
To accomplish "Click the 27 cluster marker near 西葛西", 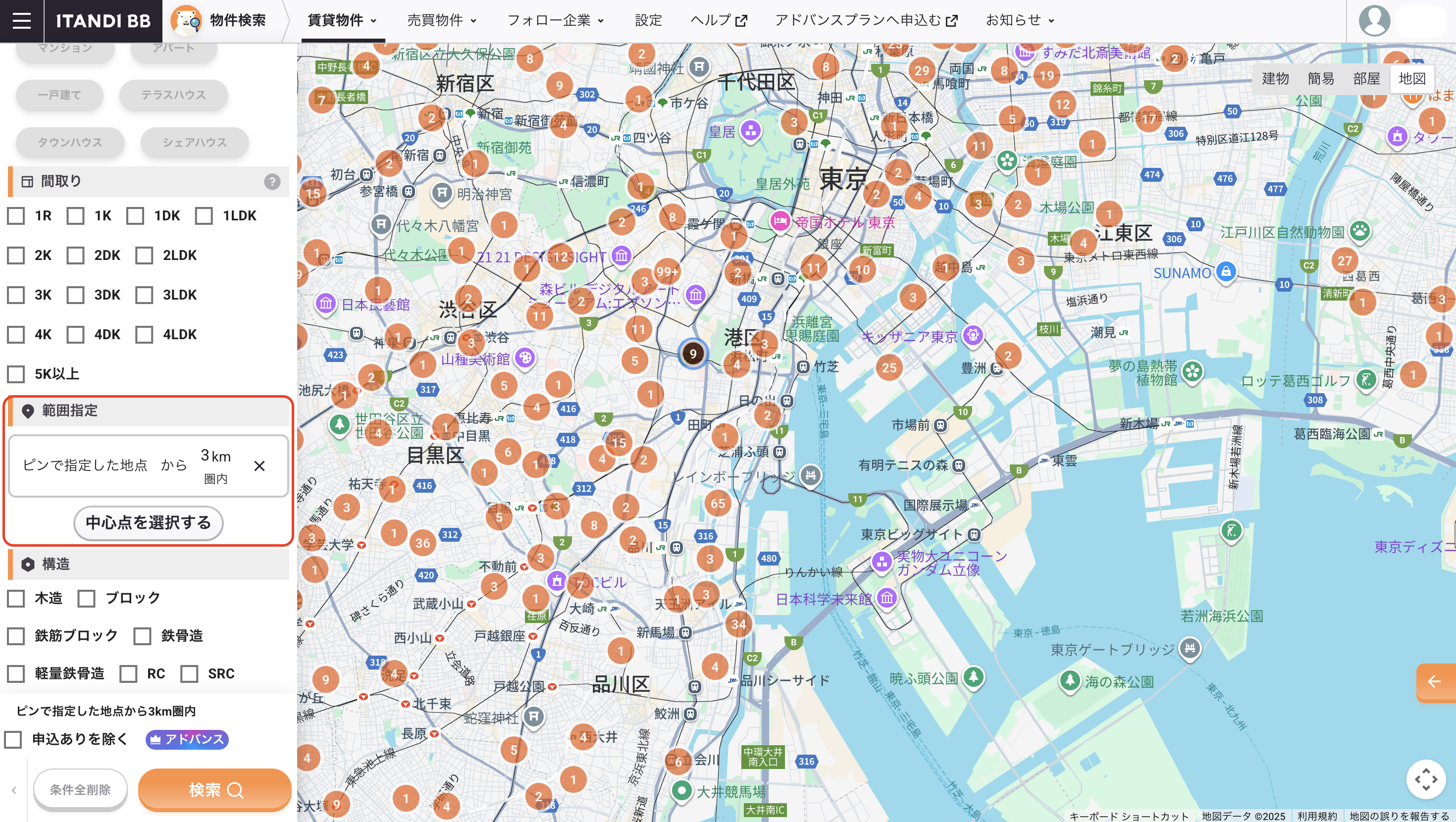I will 1345,260.
